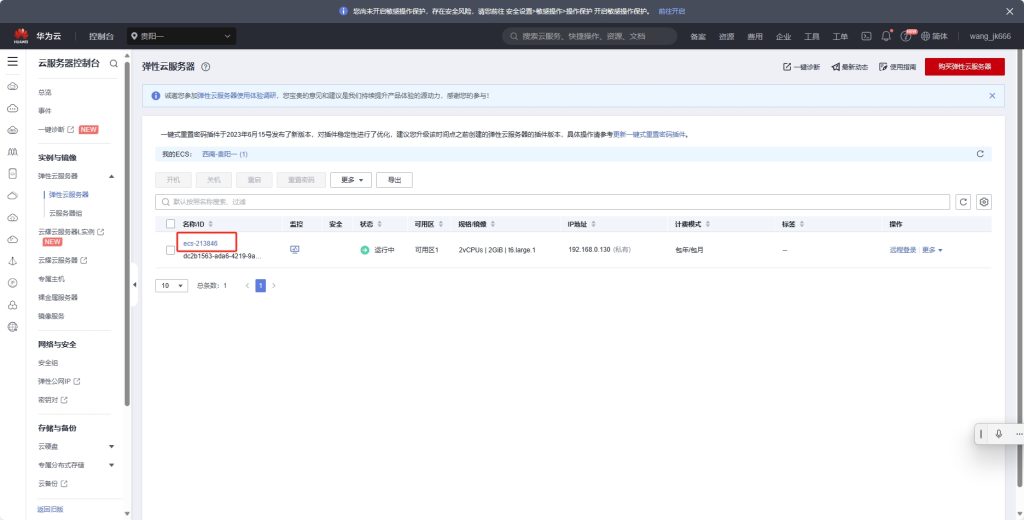Viewport: 1024px width, 520px height.
Task: Filter by 西南-贵阳一 (1) region link
Action: (x=225, y=154)
